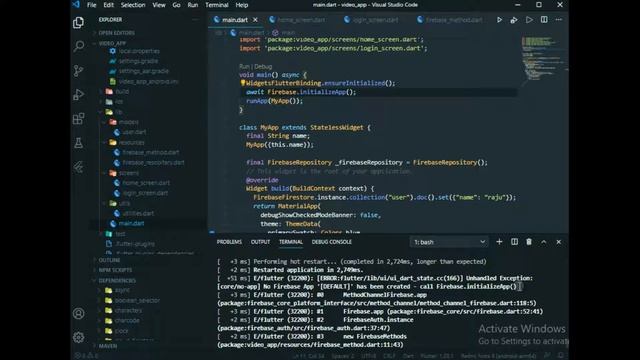Switch to the Debug Console panel tab
Screen dimensions: 640x360
[331, 242]
